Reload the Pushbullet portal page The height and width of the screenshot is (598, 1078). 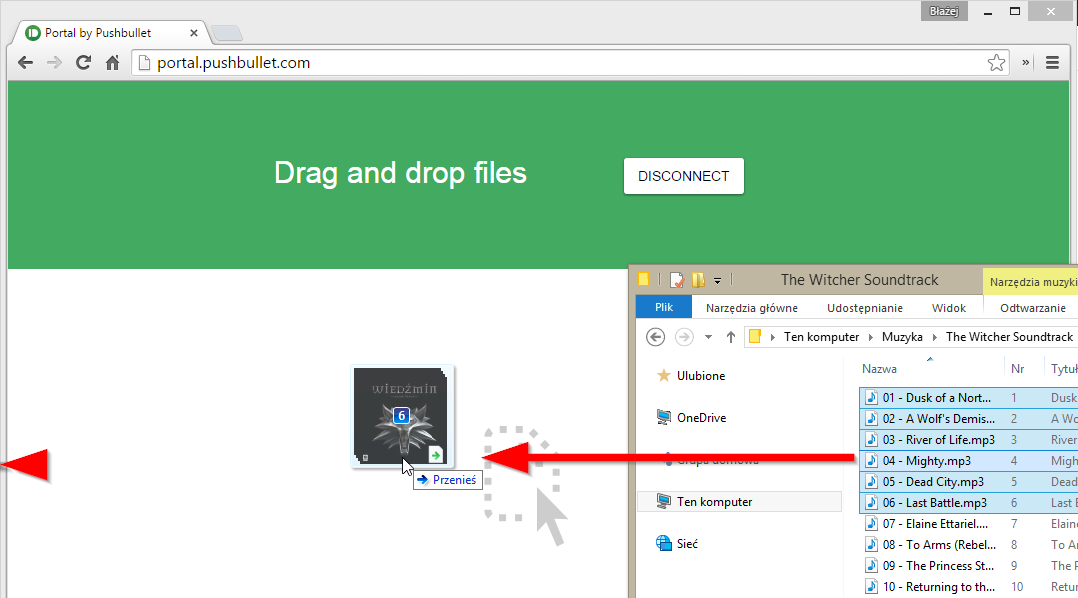(x=84, y=63)
